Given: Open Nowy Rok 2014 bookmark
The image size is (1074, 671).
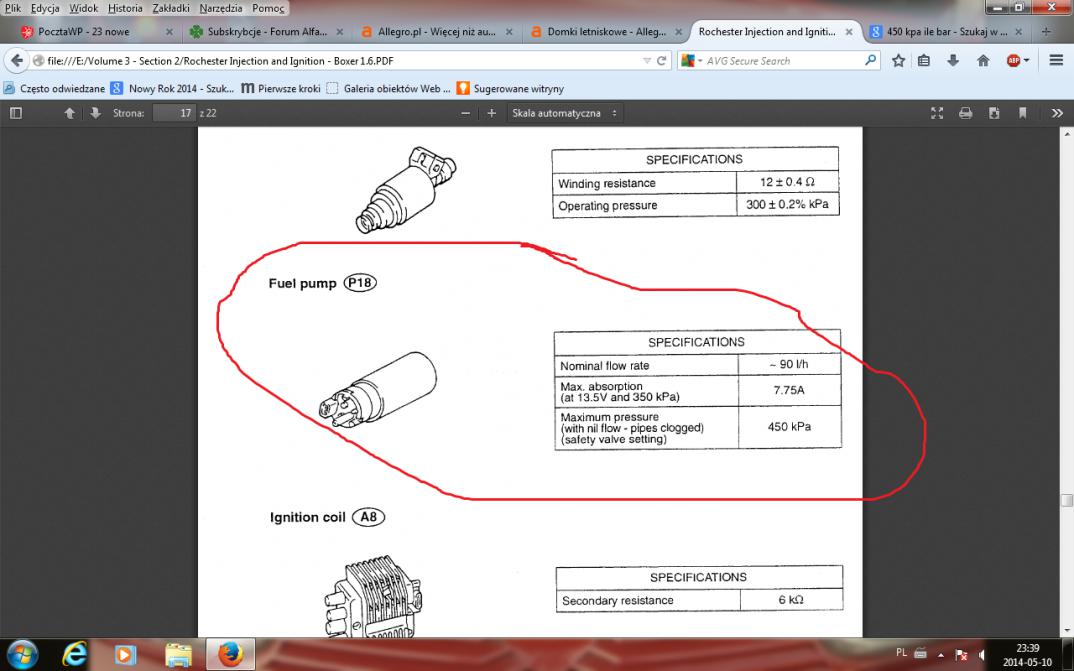Looking at the screenshot, I should click(x=173, y=88).
